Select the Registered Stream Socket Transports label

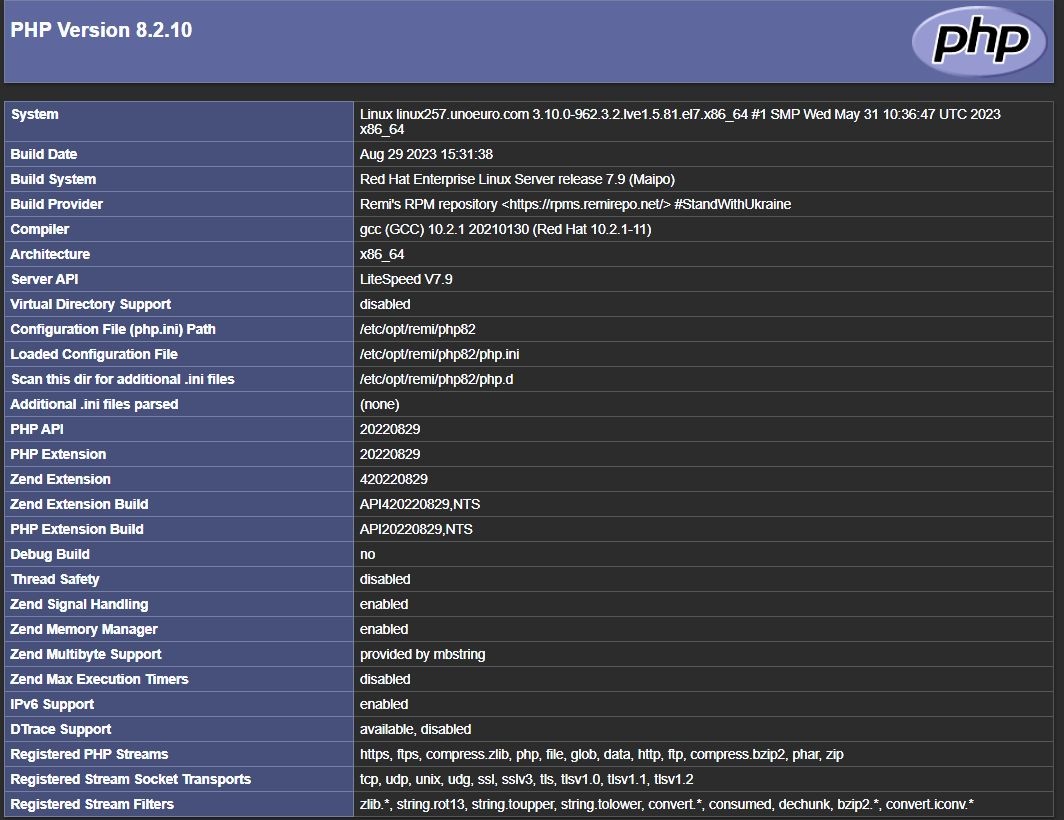click(x=131, y=779)
